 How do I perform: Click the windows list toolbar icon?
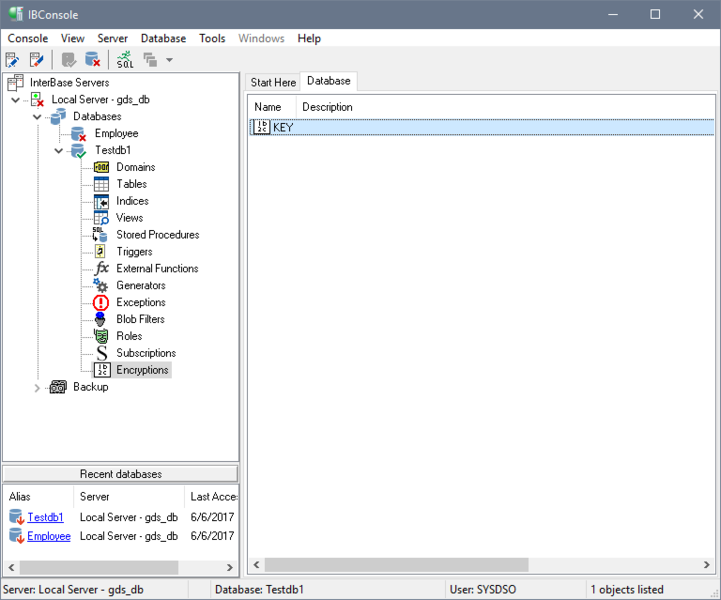150,60
